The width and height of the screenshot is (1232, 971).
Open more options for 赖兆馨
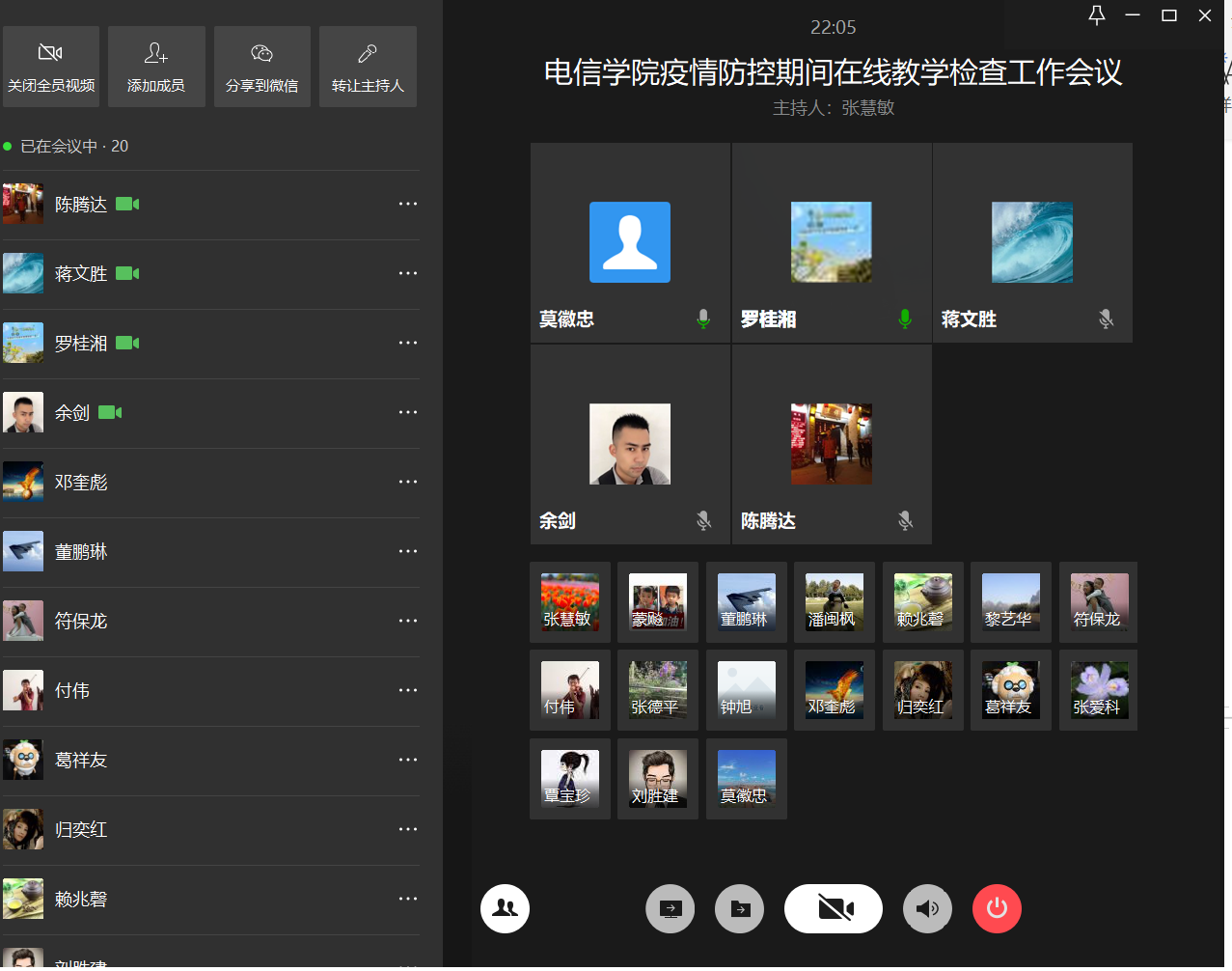408,899
